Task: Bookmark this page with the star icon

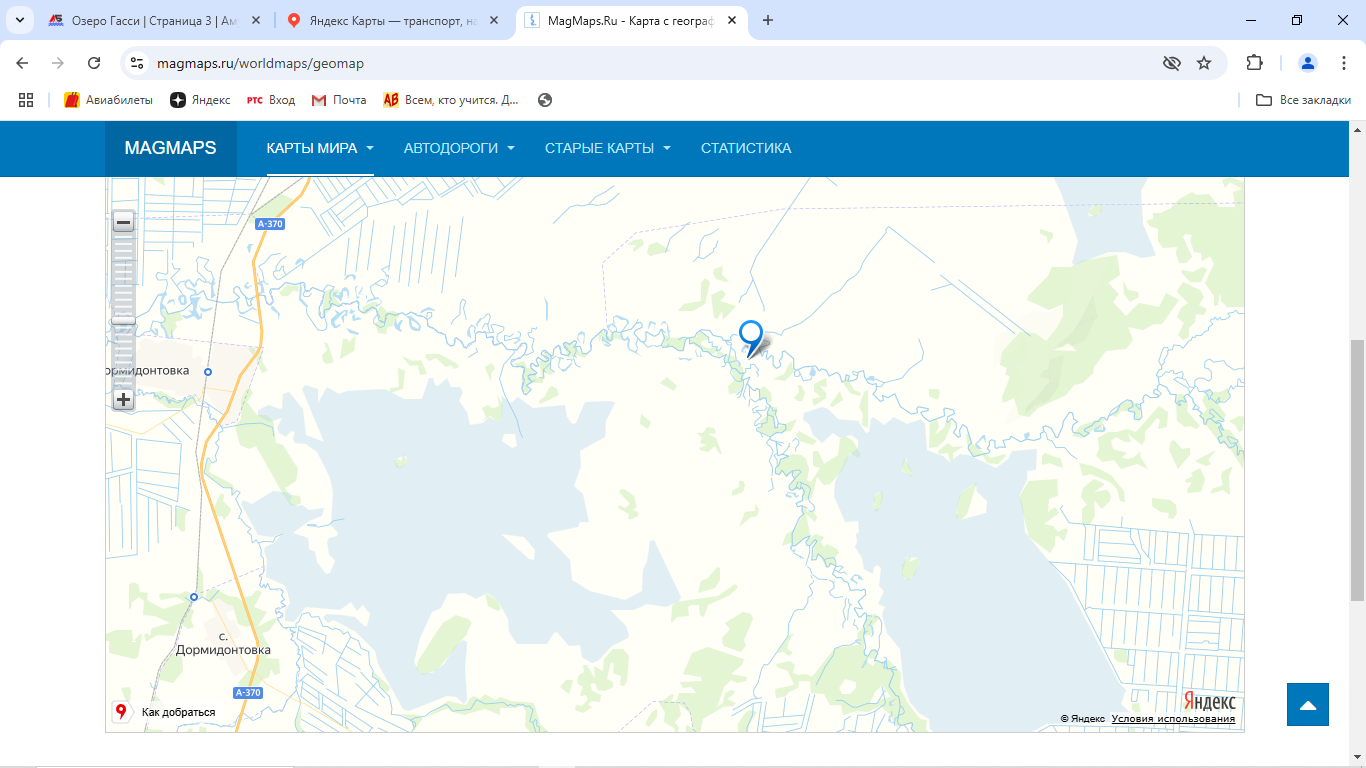Action: pos(1204,63)
